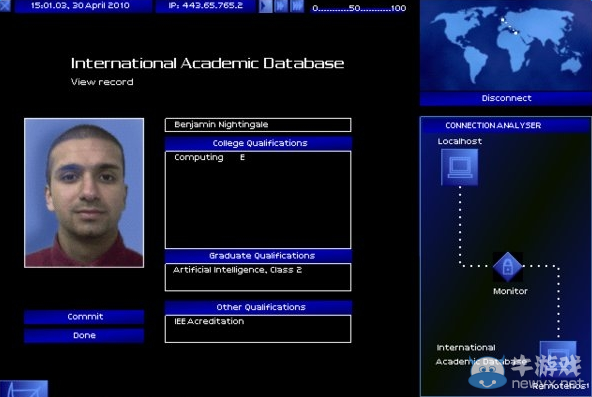Click the Connection Analyser panel title
The image size is (592, 397).
click(x=493, y=125)
